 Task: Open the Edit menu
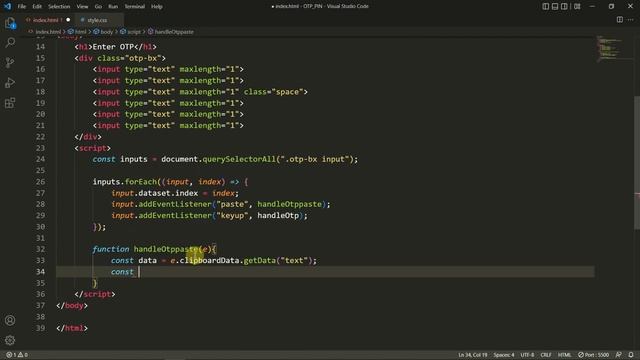click(37, 7)
